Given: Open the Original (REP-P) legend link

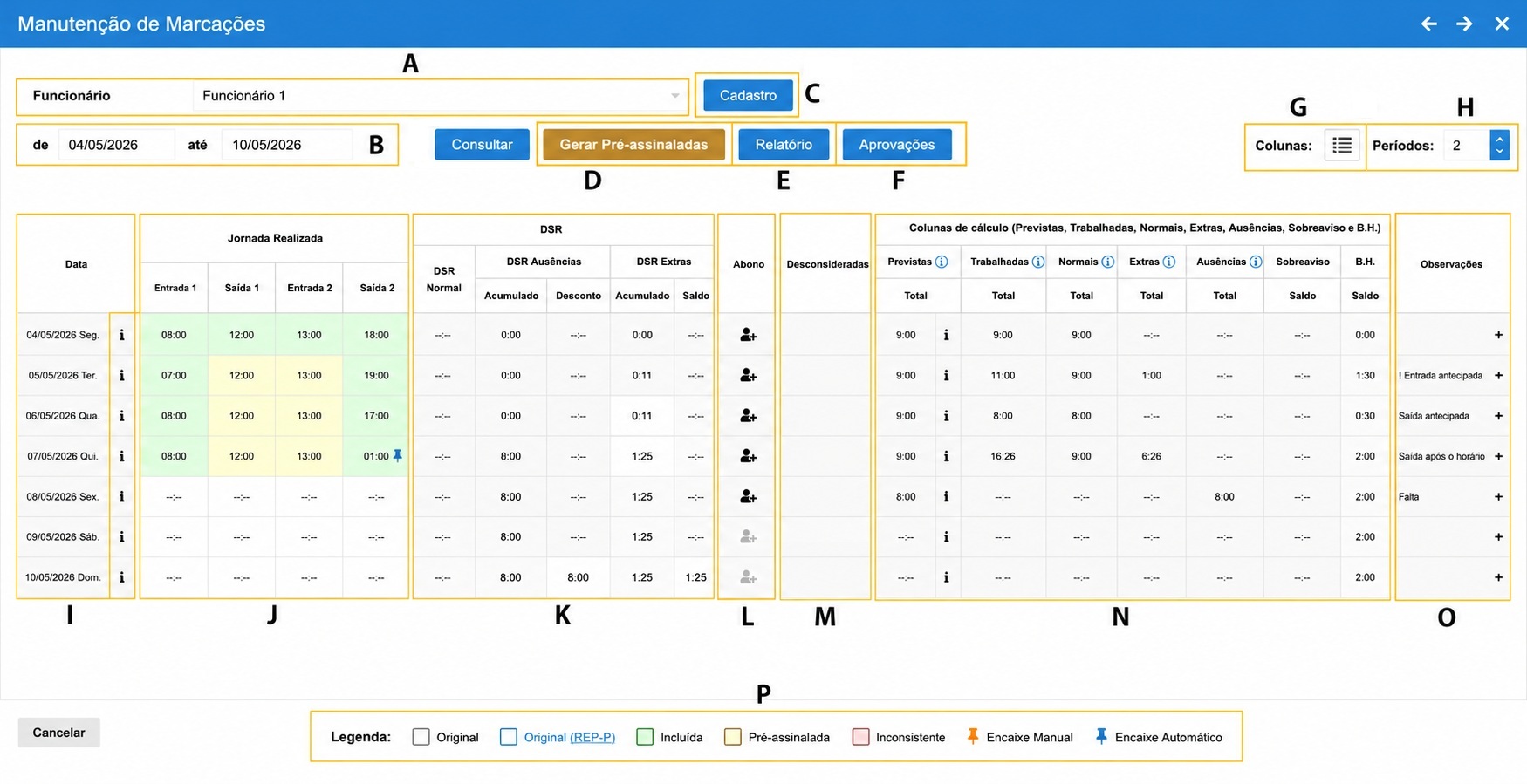Looking at the screenshot, I should pyautogui.click(x=569, y=737).
